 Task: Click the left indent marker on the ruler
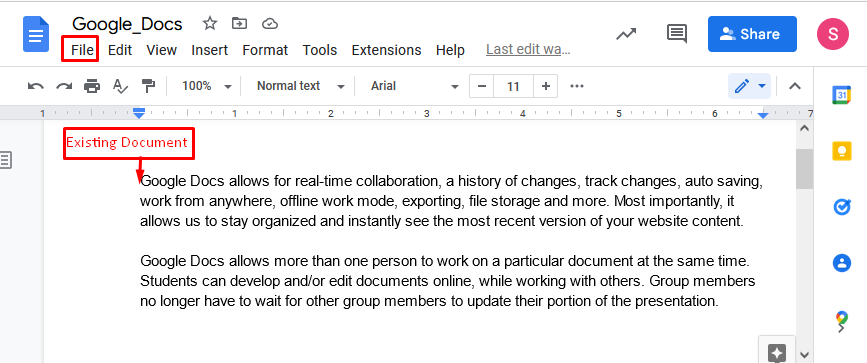[x=139, y=114]
